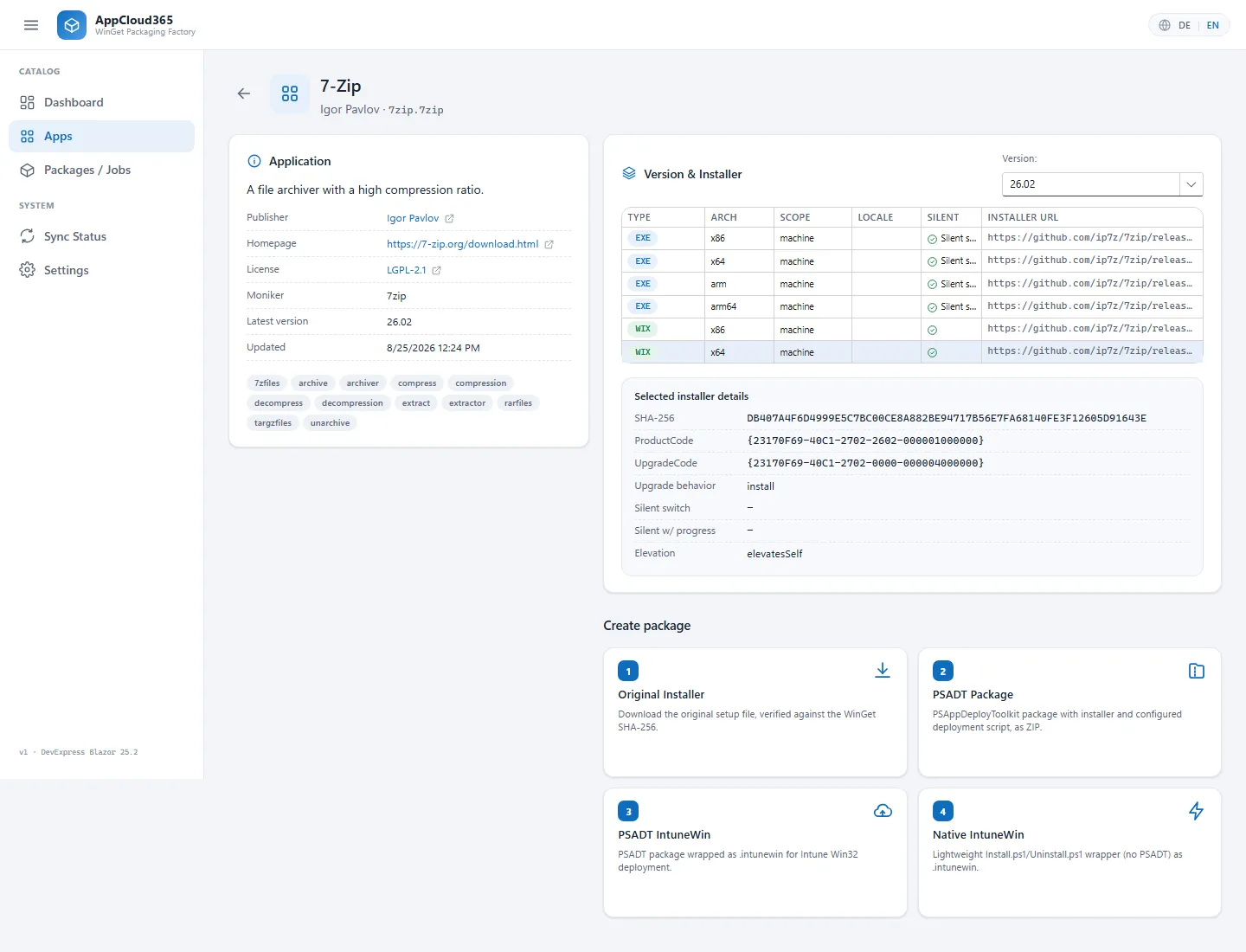Viewport: 1246px width, 952px height.
Task: Click the AppCloud365 cube logo
Action: pyautogui.click(x=72, y=25)
